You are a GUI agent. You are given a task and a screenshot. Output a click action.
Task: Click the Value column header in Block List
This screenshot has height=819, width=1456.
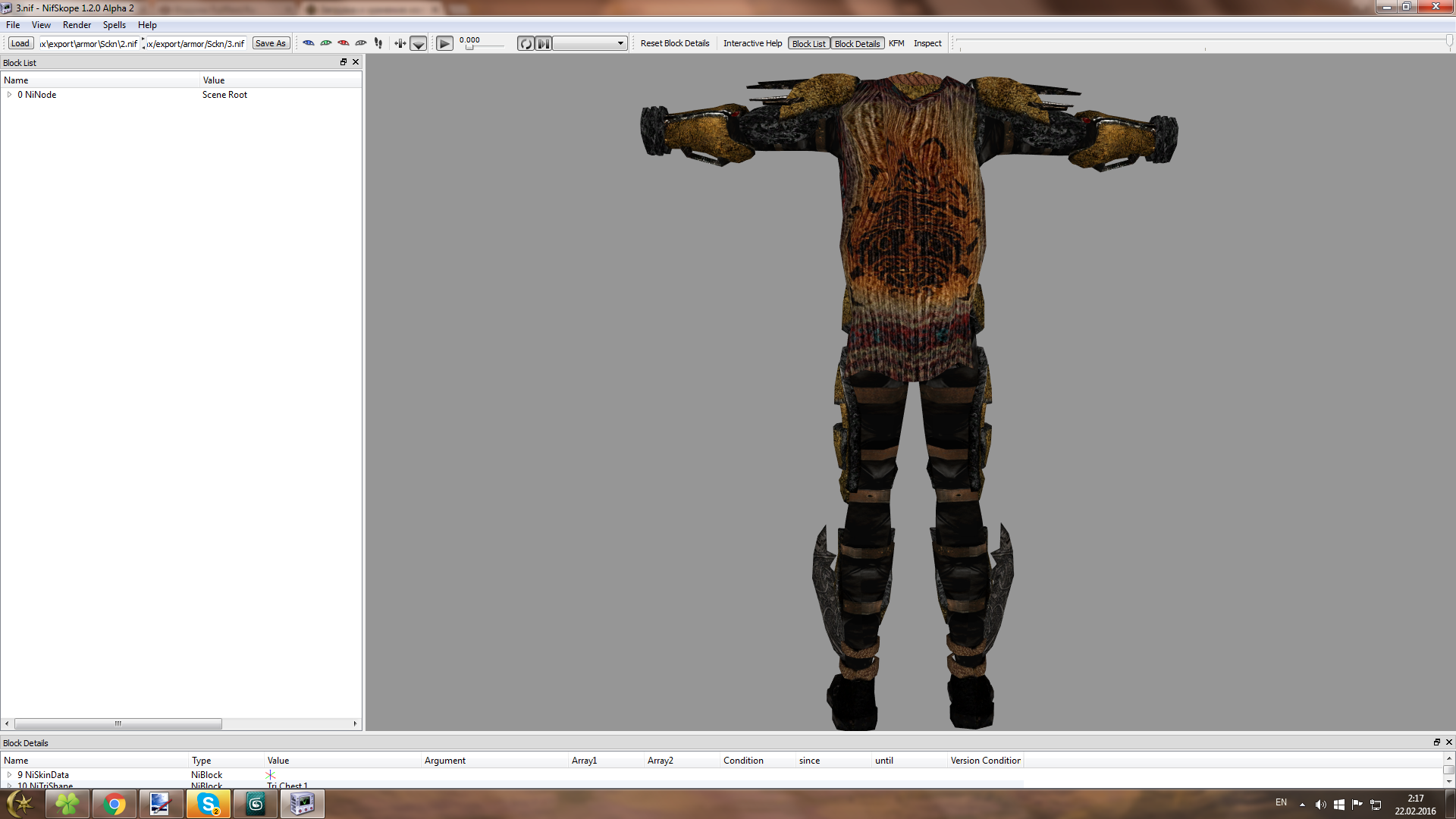281,80
